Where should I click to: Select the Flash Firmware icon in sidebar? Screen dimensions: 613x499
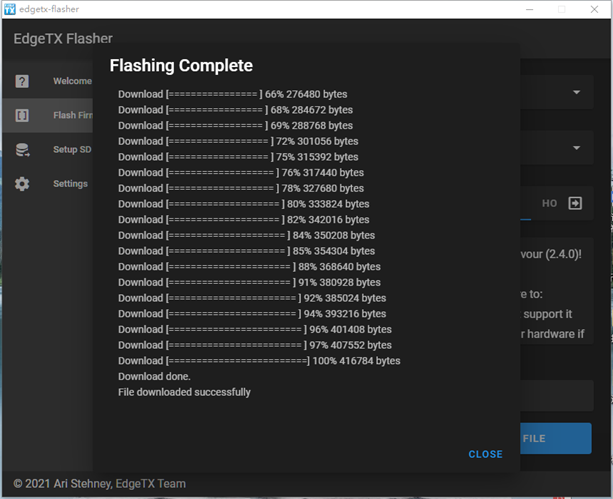click(x=22, y=115)
